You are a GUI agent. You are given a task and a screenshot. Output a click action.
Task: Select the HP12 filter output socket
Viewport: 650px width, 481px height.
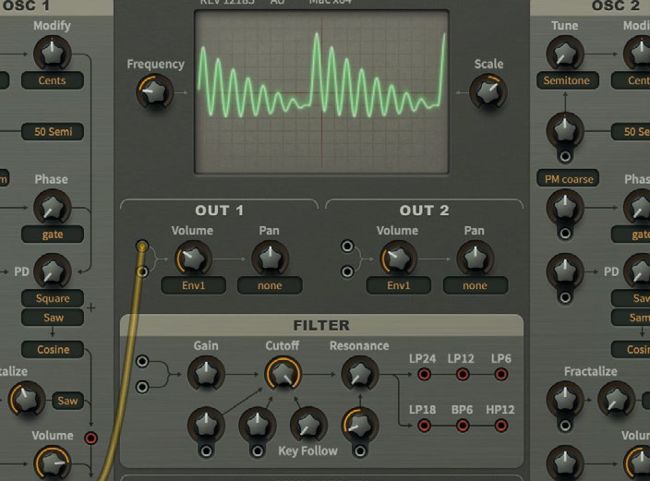[501, 425]
